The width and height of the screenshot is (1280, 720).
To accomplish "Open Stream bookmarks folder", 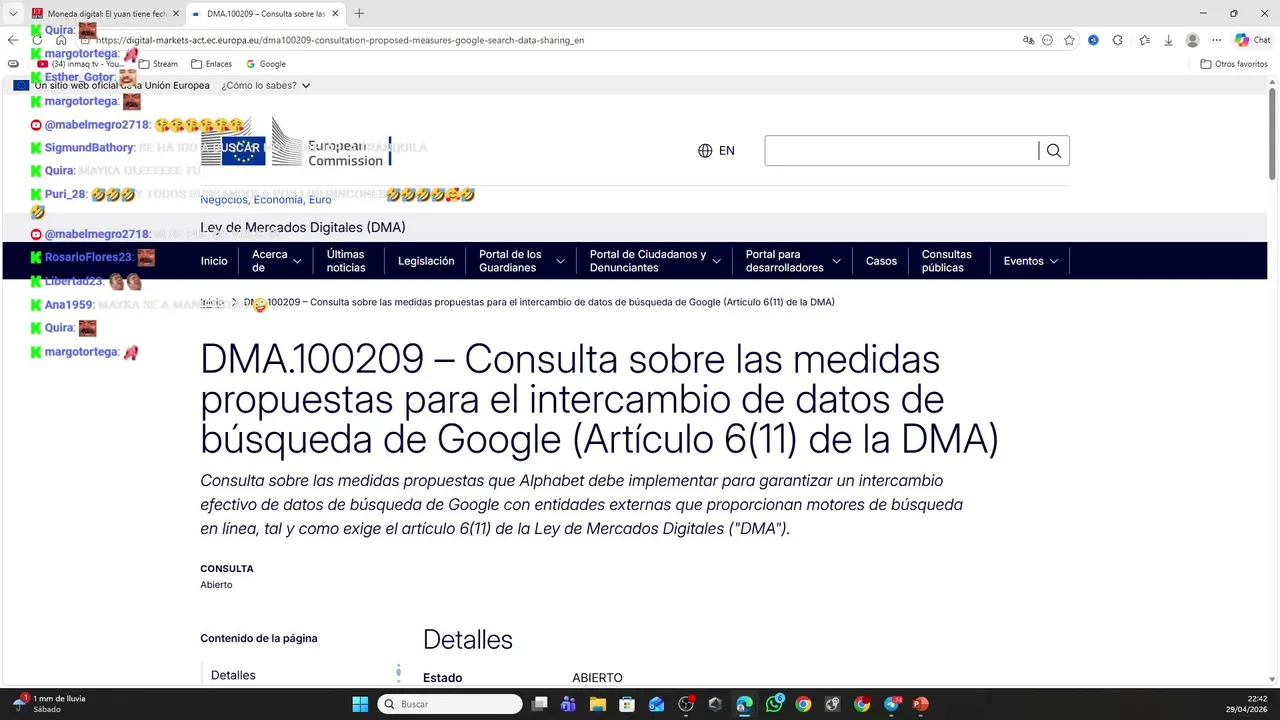I will pyautogui.click(x=158, y=64).
